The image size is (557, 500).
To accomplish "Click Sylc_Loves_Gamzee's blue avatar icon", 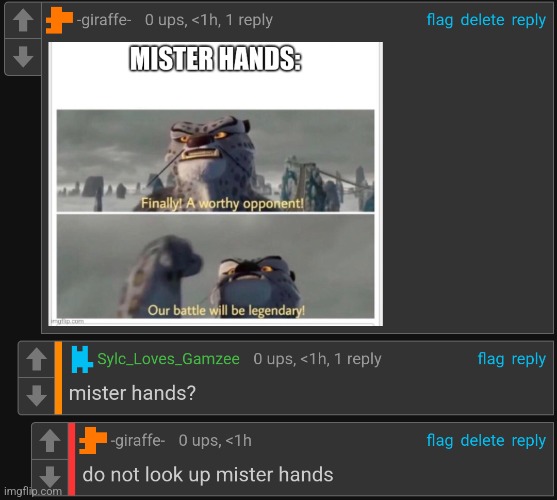I will pos(82,359).
